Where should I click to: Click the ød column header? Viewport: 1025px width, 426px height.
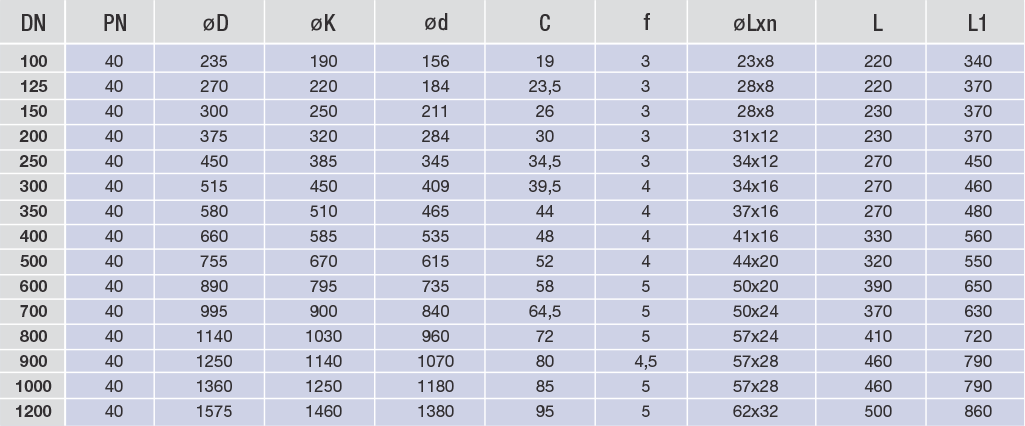click(x=436, y=23)
